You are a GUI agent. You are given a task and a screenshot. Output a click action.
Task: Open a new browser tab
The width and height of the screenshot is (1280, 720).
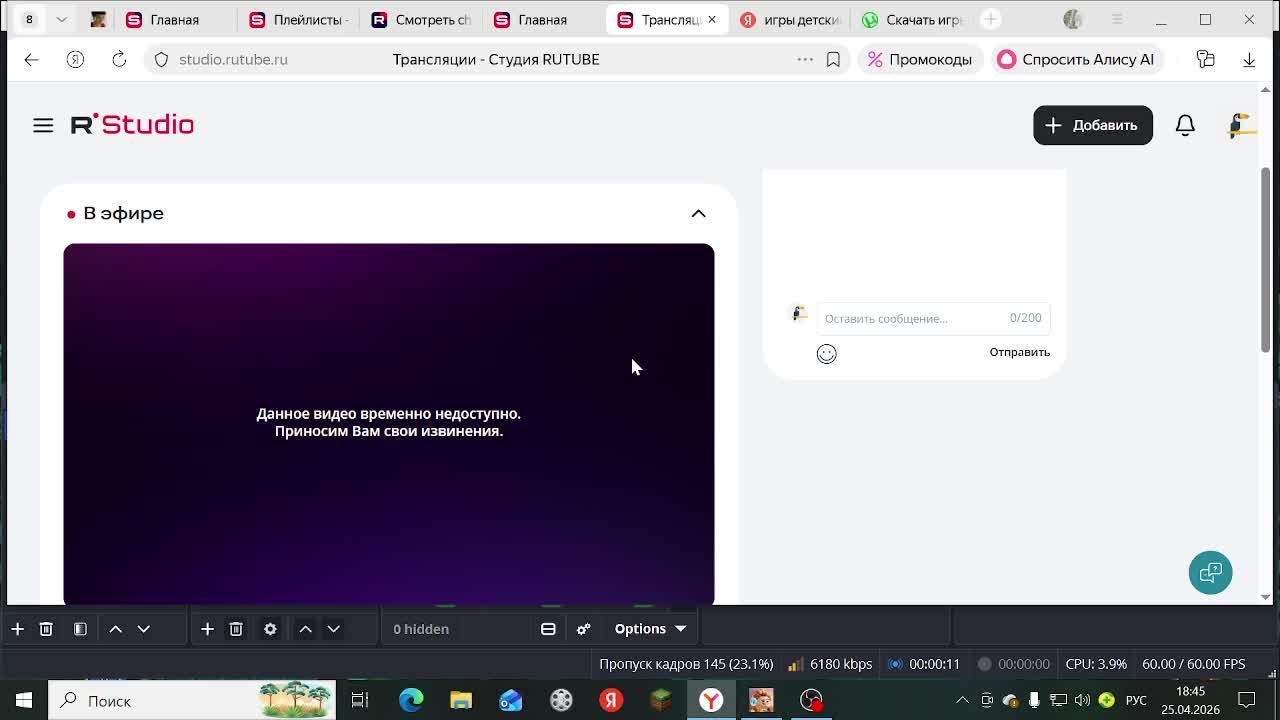pyautogui.click(x=990, y=19)
